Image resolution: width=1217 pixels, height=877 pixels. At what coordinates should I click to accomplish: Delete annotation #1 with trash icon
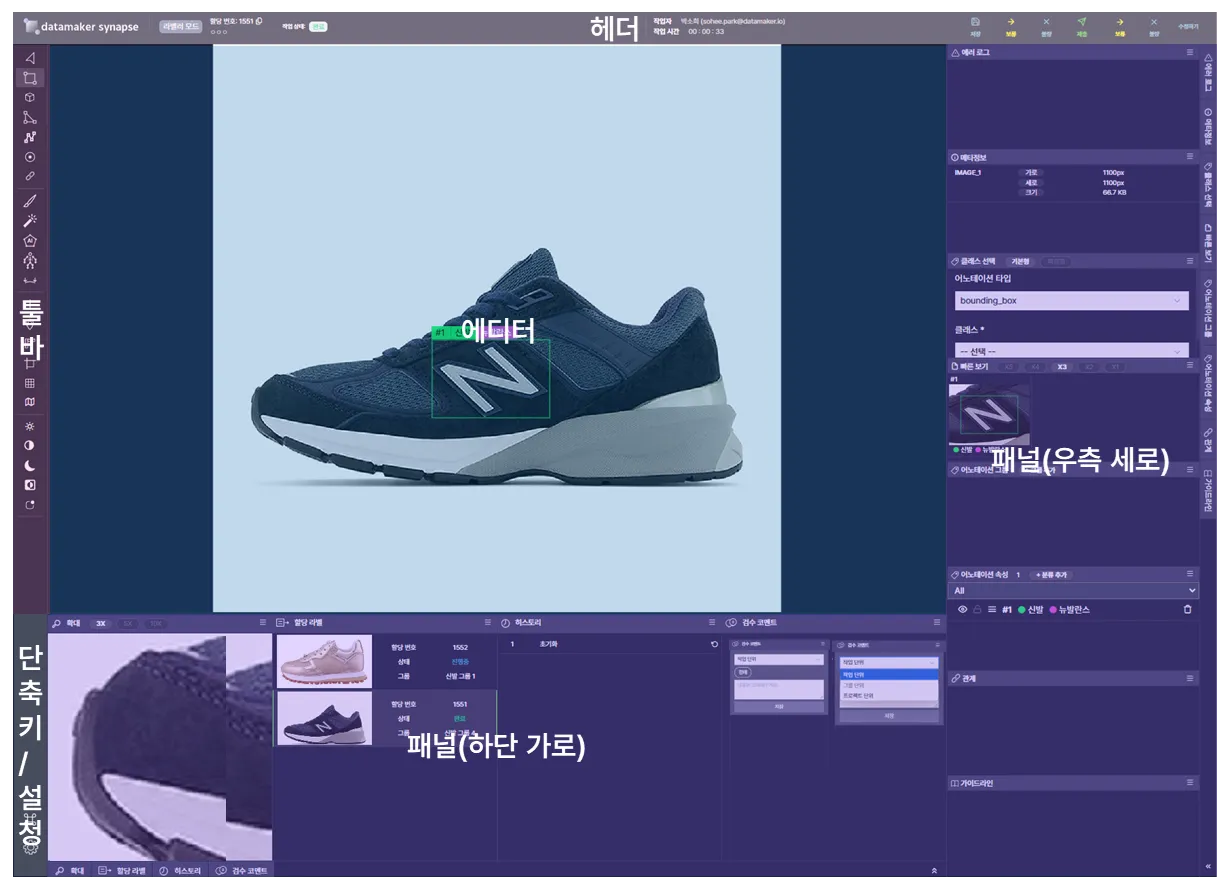click(1188, 609)
